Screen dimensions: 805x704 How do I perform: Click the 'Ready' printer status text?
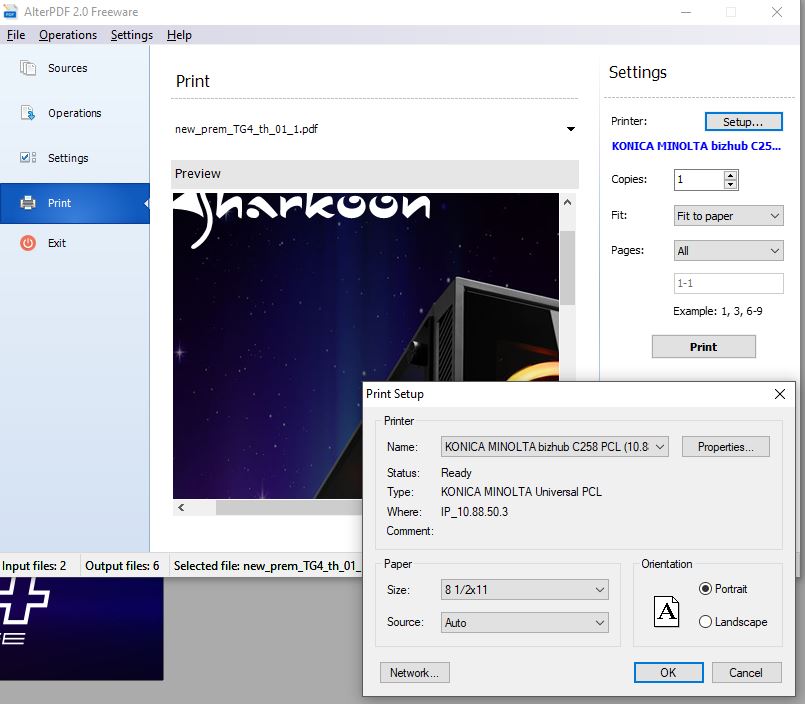click(x=456, y=473)
